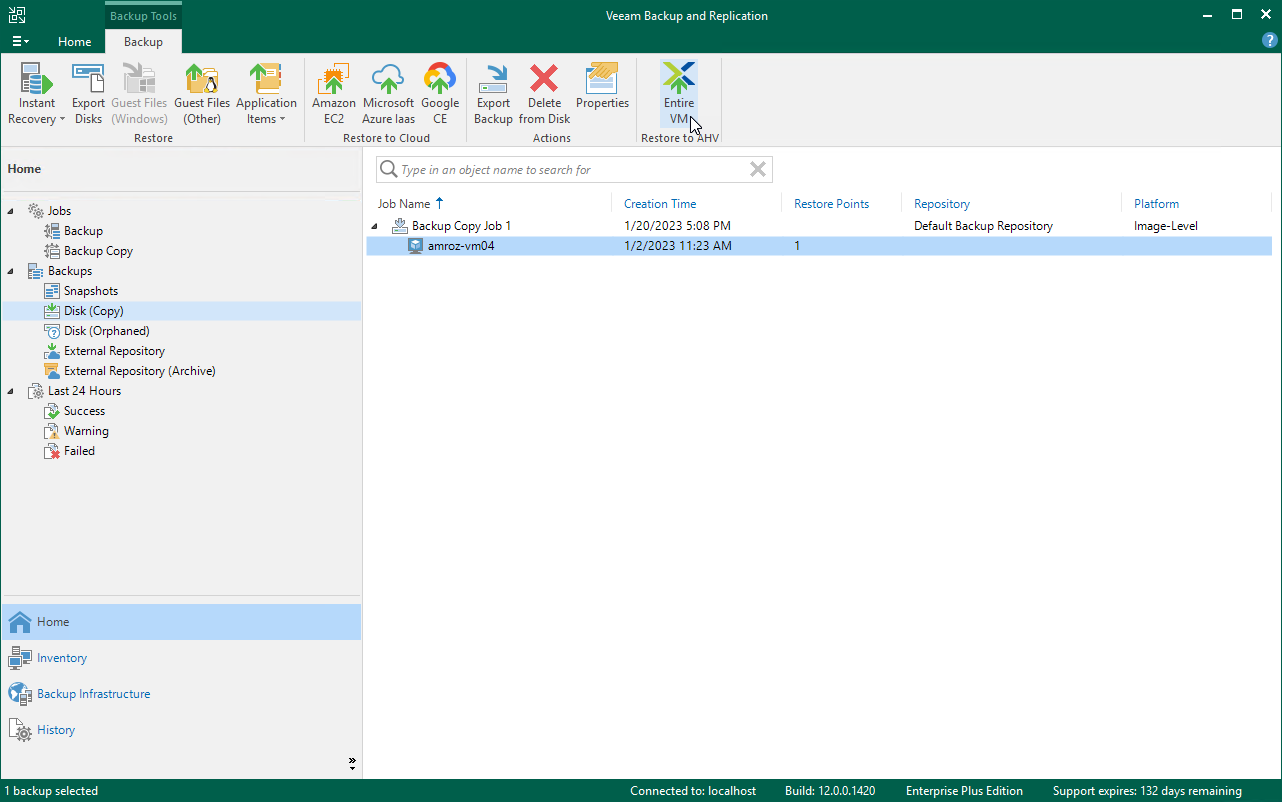Select amroz-vm04 VM icon in list
The image size is (1282, 802).
(416, 246)
